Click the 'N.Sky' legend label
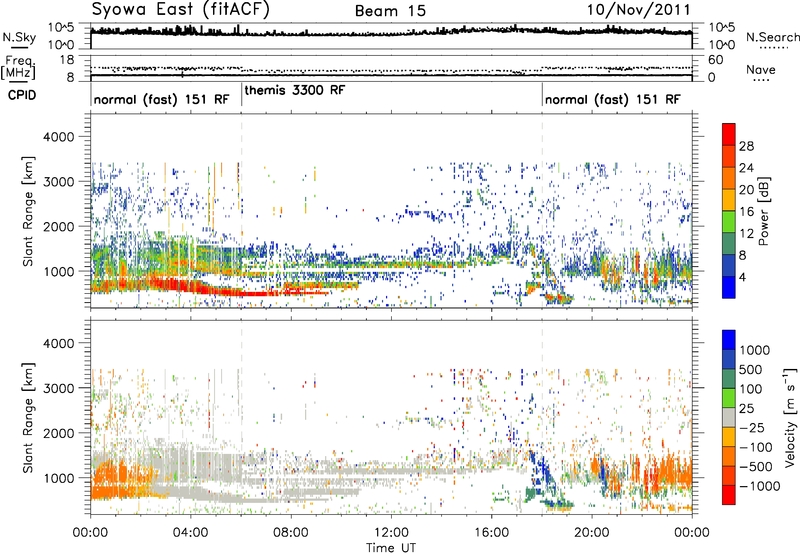The height and width of the screenshot is (554, 800). pos(19,37)
